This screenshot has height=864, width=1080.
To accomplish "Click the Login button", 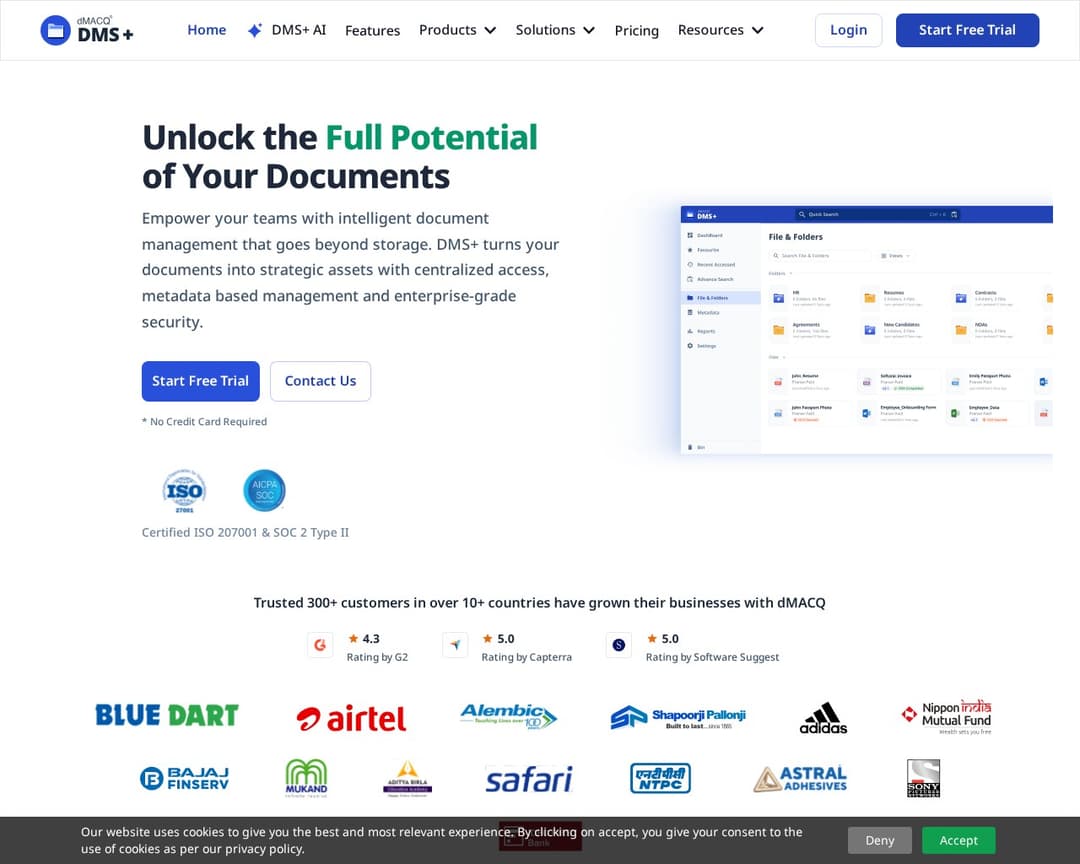I will click(x=849, y=30).
